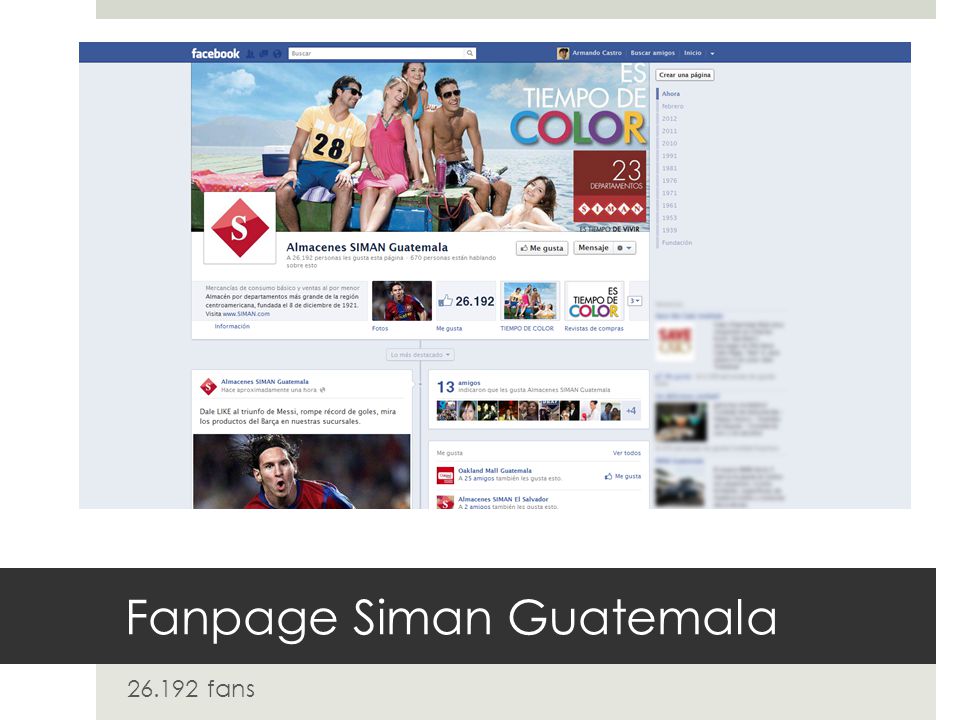The image size is (960, 720).
Task: Click Fotos label under thumbnail
Action: coord(380,329)
